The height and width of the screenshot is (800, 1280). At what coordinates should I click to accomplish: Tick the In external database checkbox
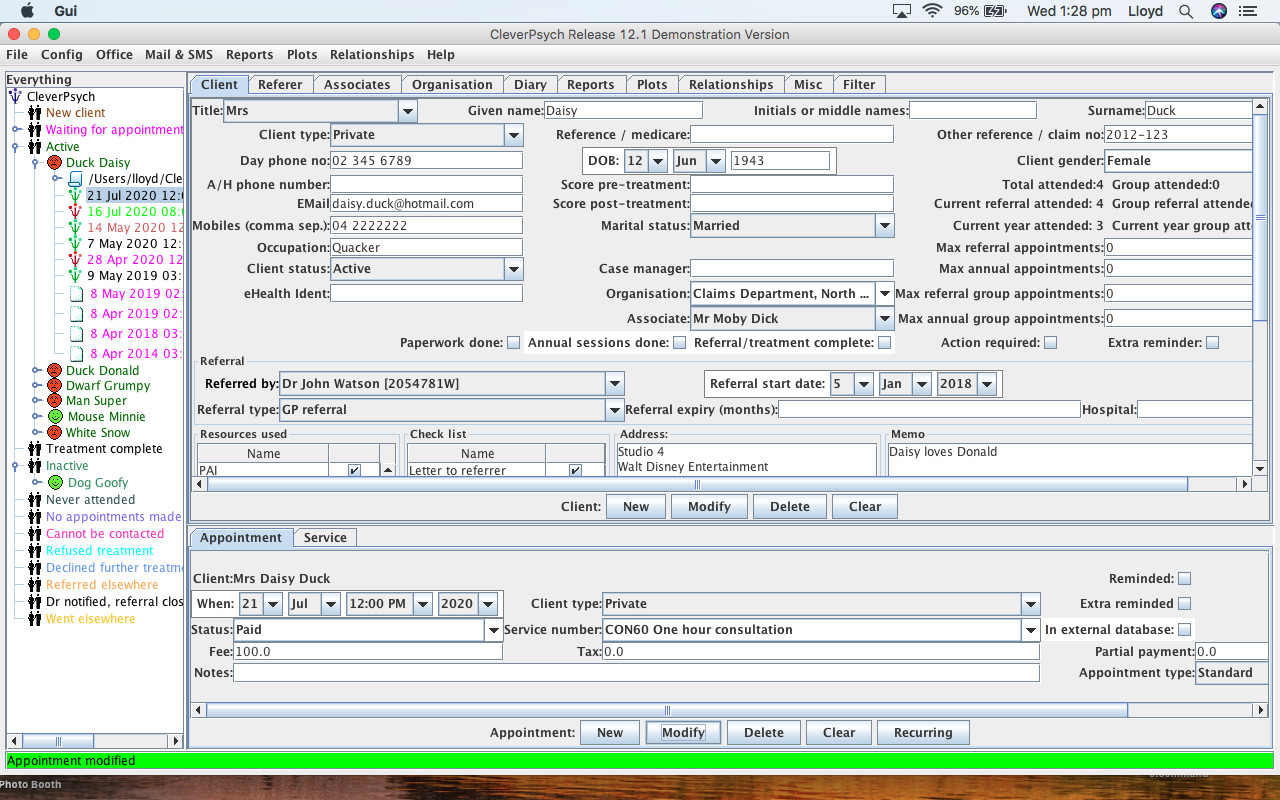[1184, 630]
